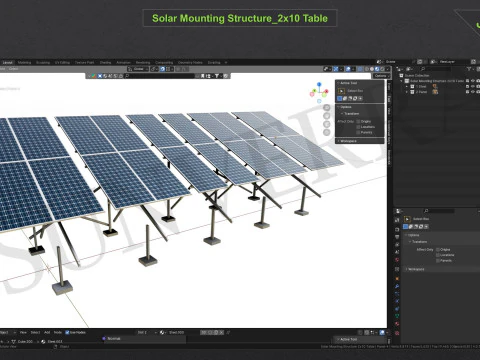The height and width of the screenshot is (360, 480).
Task: Open the viewport Options dropdown
Action: (x=381, y=76)
